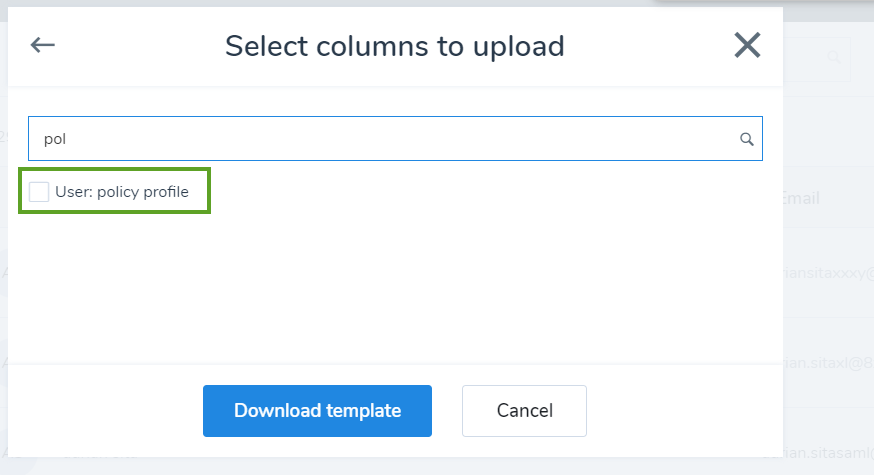This screenshot has height=475, width=874.
Task: Click the word 'template' on blue button
Action: [363, 411]
